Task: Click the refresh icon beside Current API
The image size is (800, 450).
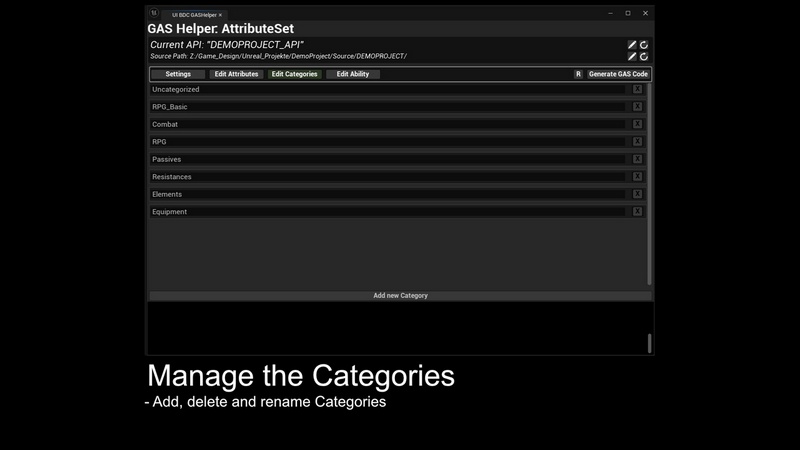Action: click(644, 45)
